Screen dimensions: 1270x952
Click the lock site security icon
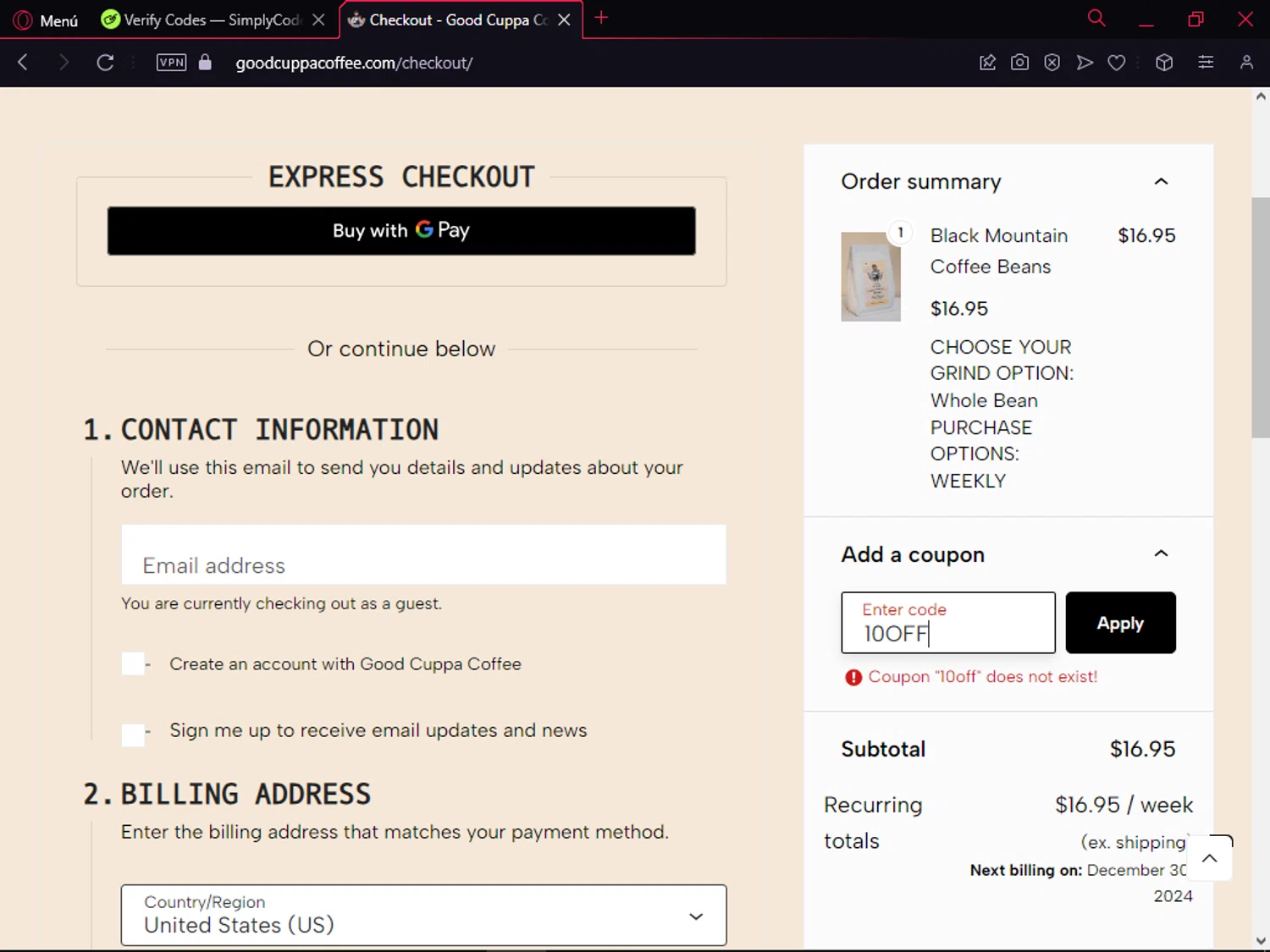tap(205, 62)
